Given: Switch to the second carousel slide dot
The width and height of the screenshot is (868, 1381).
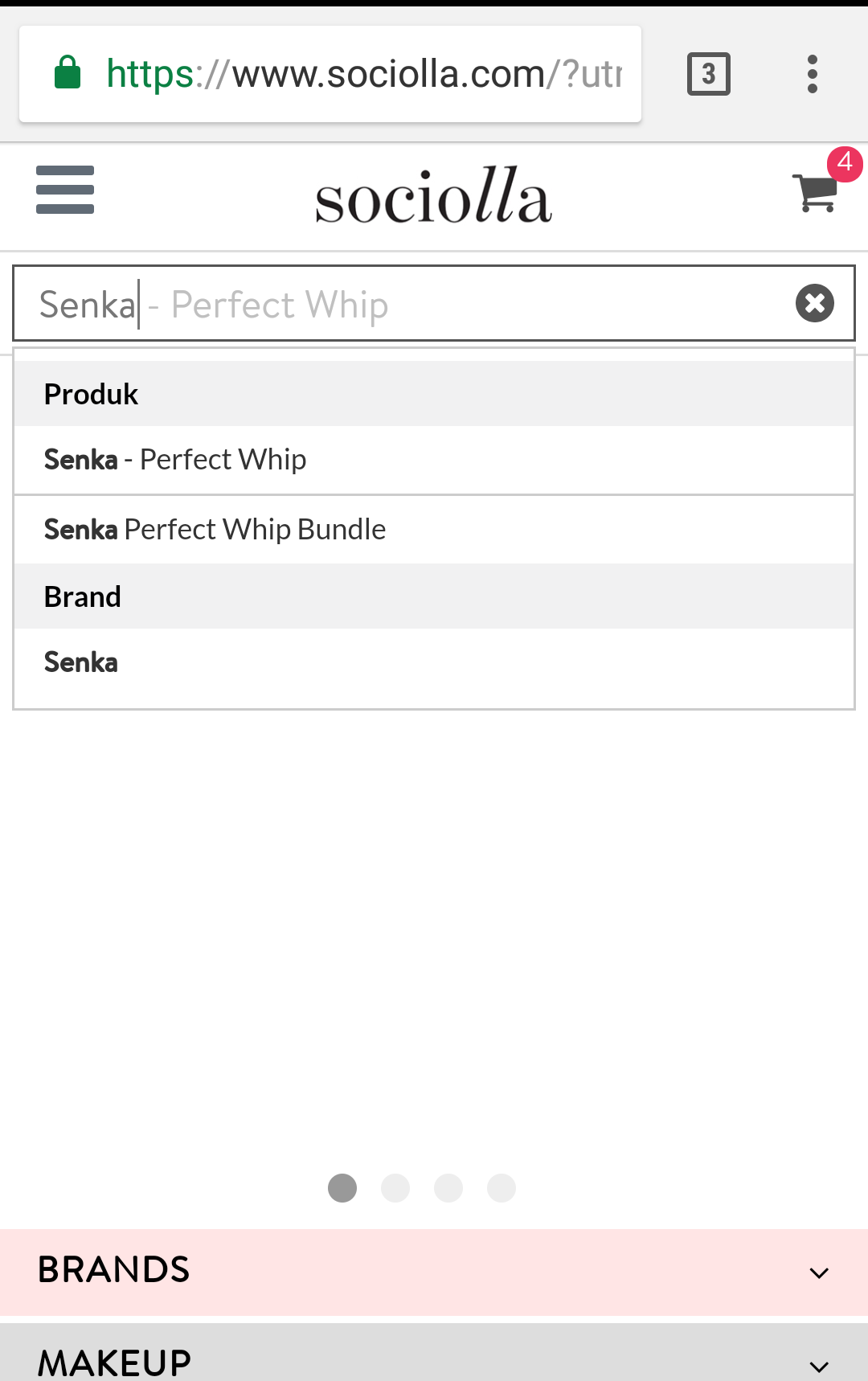Looking at the screenshot, I should [395, 1188].
